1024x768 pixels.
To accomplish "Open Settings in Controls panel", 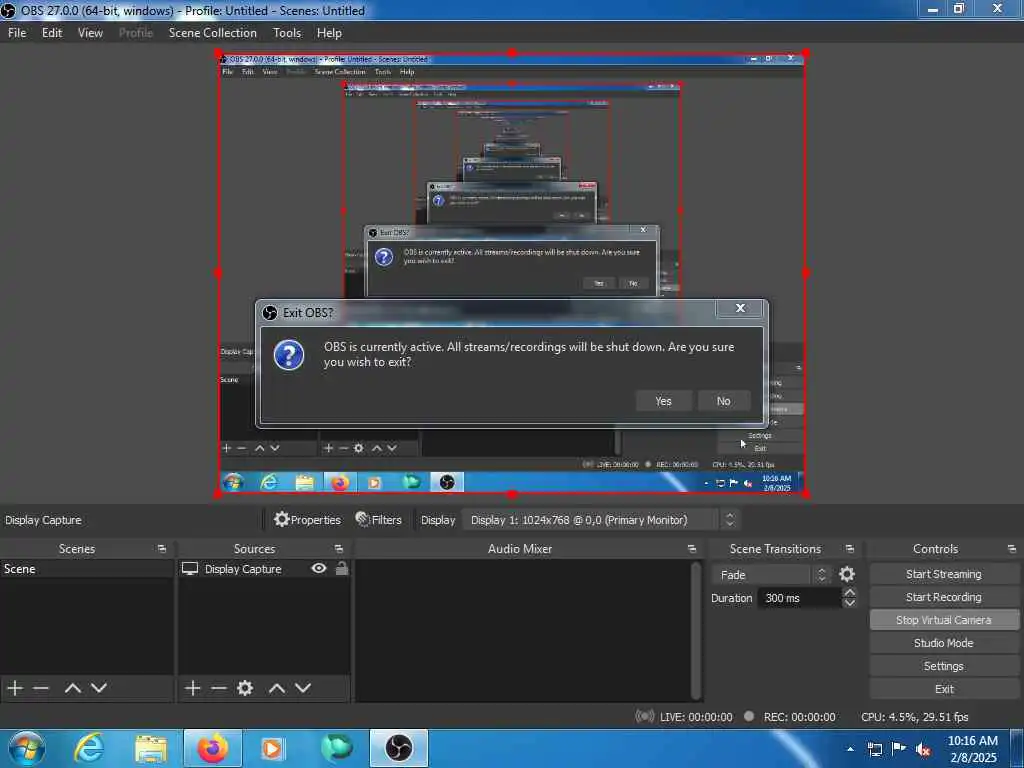I will pos(944,665).
